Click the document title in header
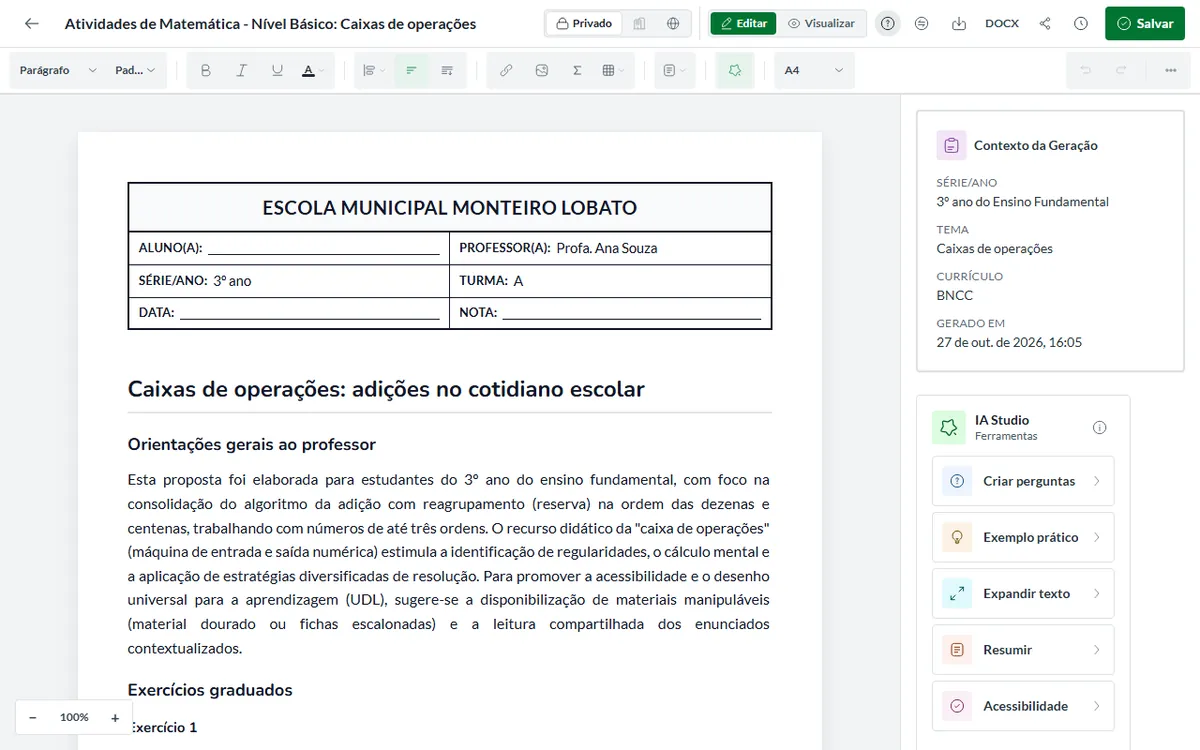Screen dimensions: 1200x750 (x=270, y=23)
